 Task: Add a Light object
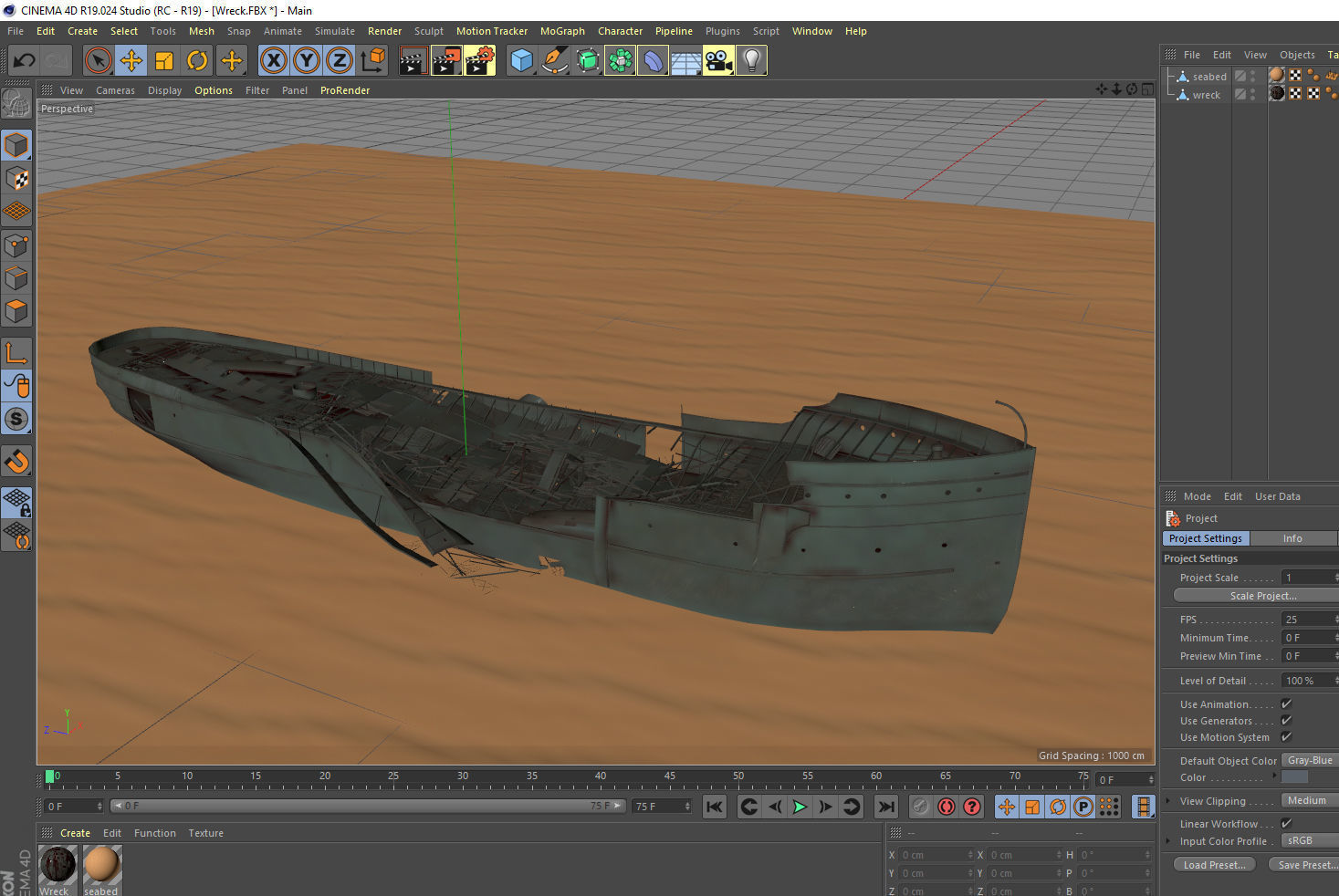pos(751,61)
